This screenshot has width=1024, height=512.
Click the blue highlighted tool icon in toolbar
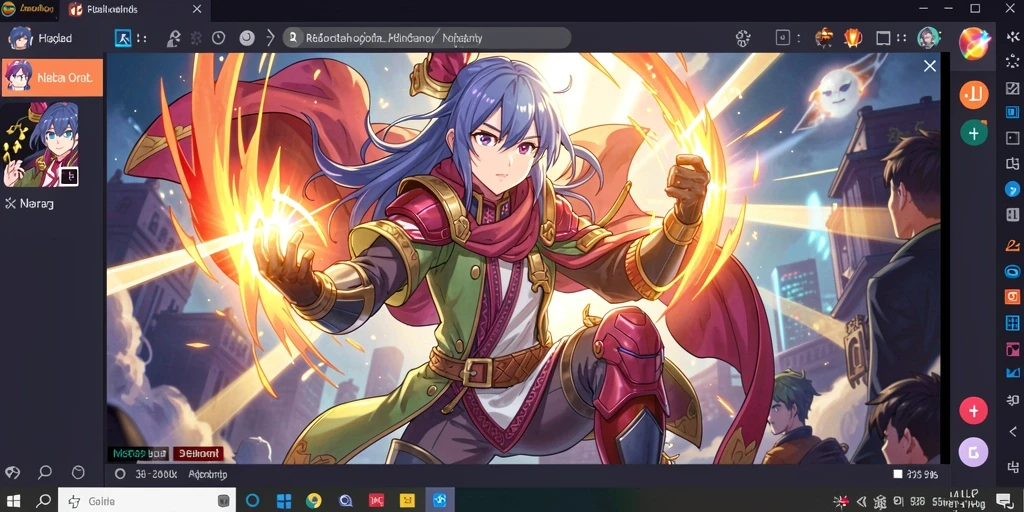click(x=123, y=39)
